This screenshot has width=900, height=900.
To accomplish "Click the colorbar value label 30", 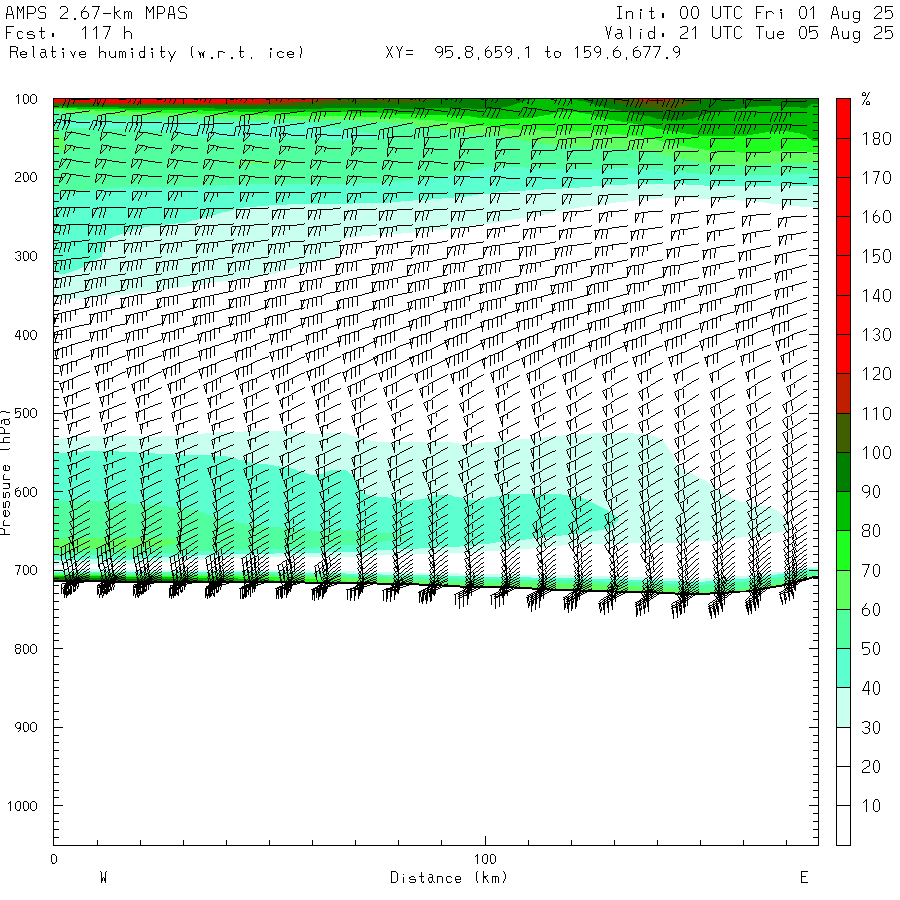I will point(871,727).
